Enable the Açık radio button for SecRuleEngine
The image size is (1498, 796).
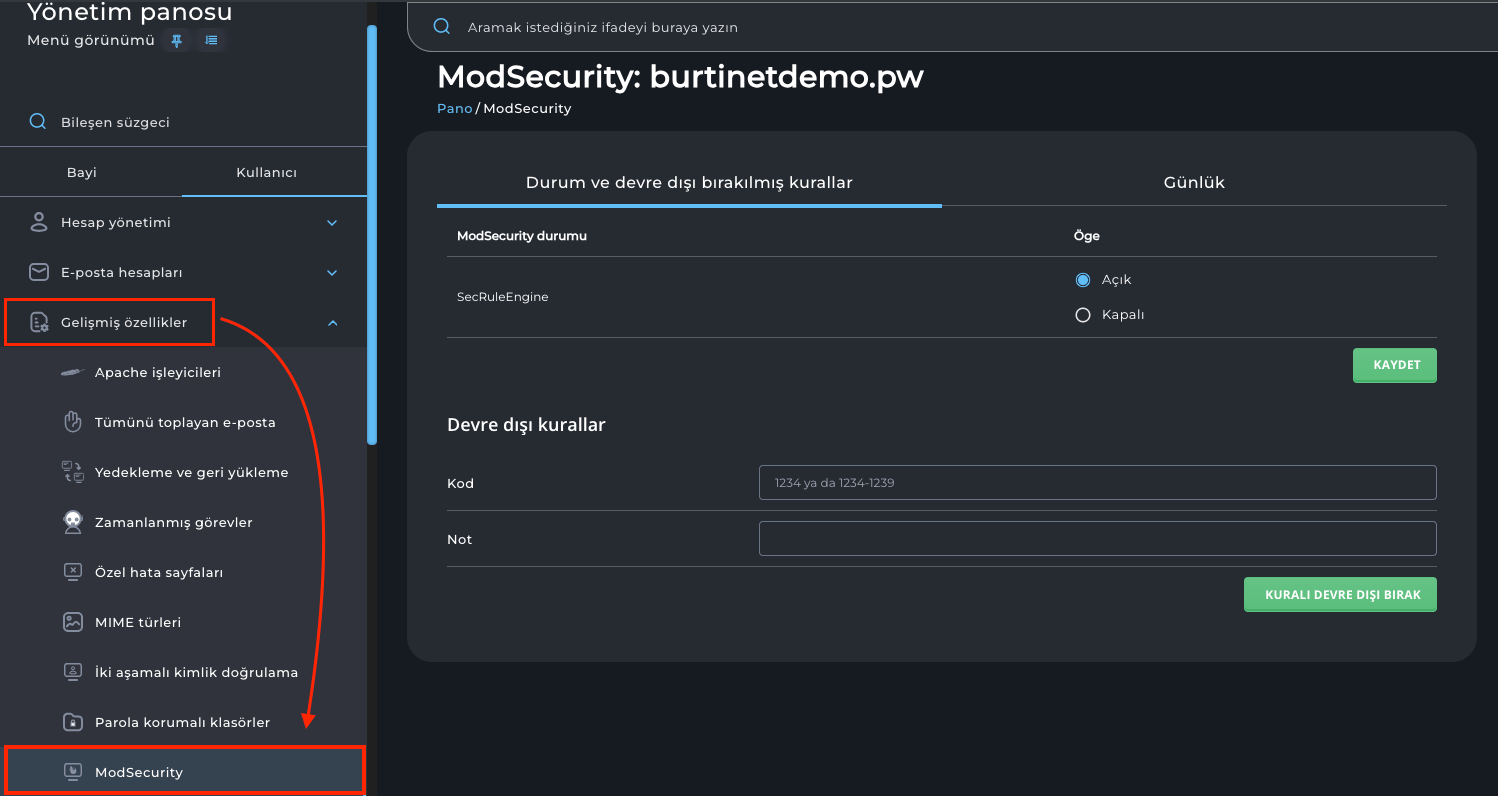point(1082,279)
